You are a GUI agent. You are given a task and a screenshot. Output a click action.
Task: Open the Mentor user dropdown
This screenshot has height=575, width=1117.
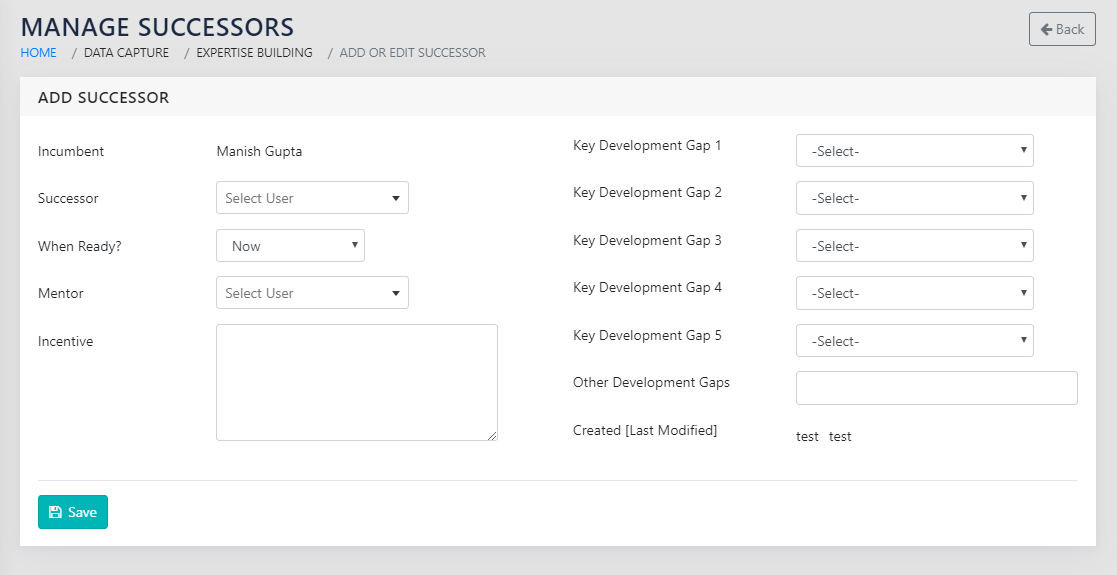312,293
